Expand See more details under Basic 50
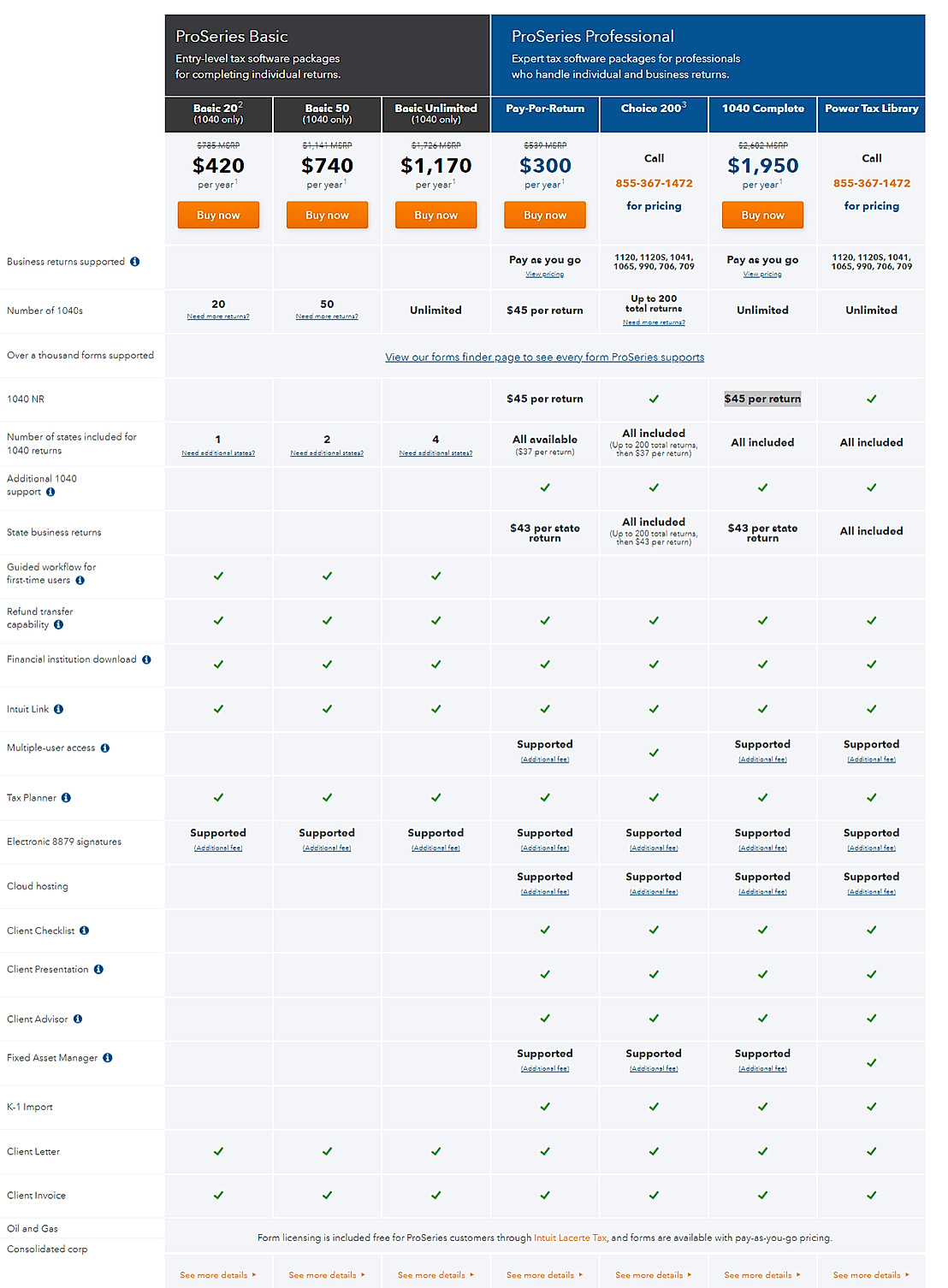 pos(326,1274)
